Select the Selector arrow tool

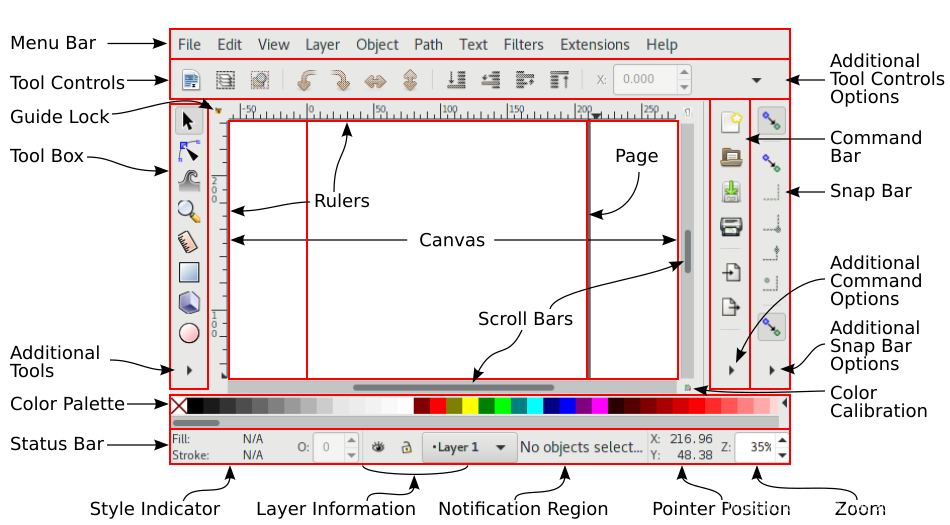pos(188,121)
